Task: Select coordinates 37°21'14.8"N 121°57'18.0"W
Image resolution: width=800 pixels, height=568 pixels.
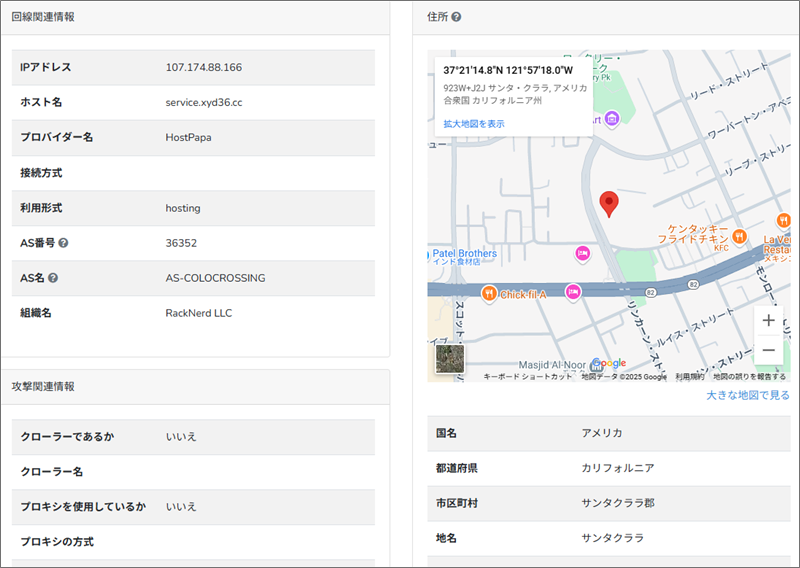Action: [x=508, y=70]
